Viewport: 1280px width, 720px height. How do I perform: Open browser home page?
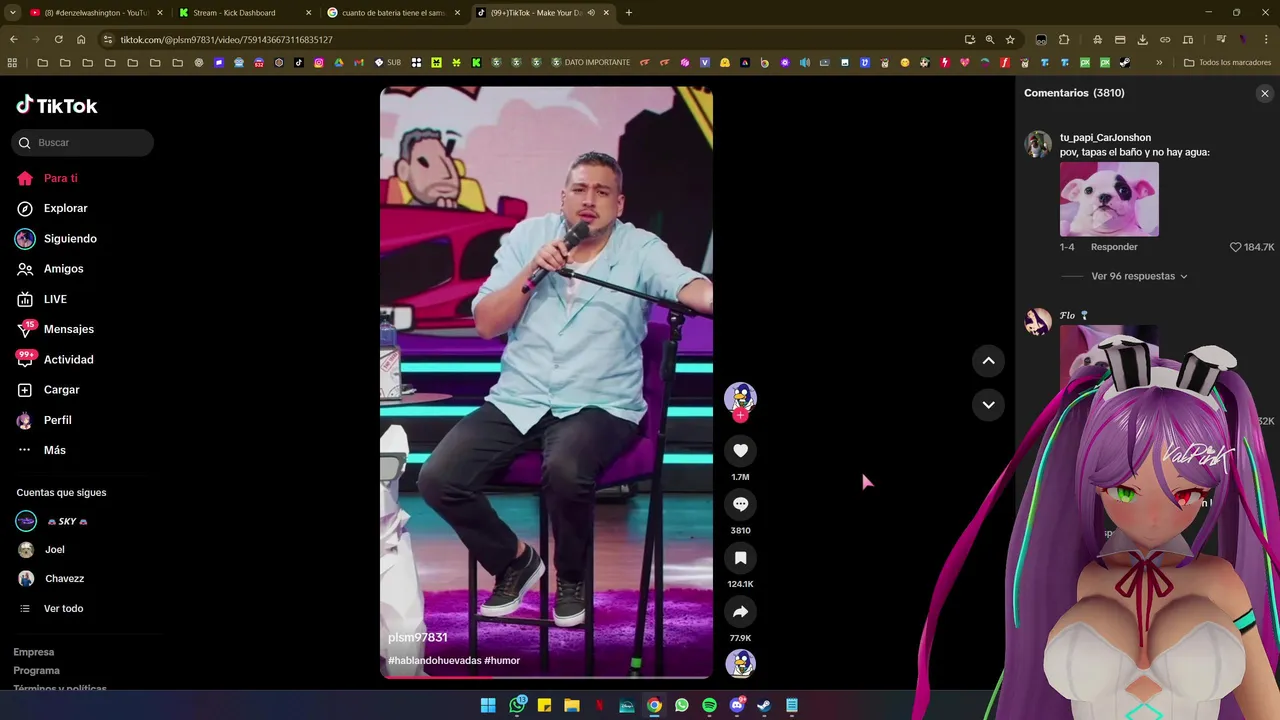(81, 40)
